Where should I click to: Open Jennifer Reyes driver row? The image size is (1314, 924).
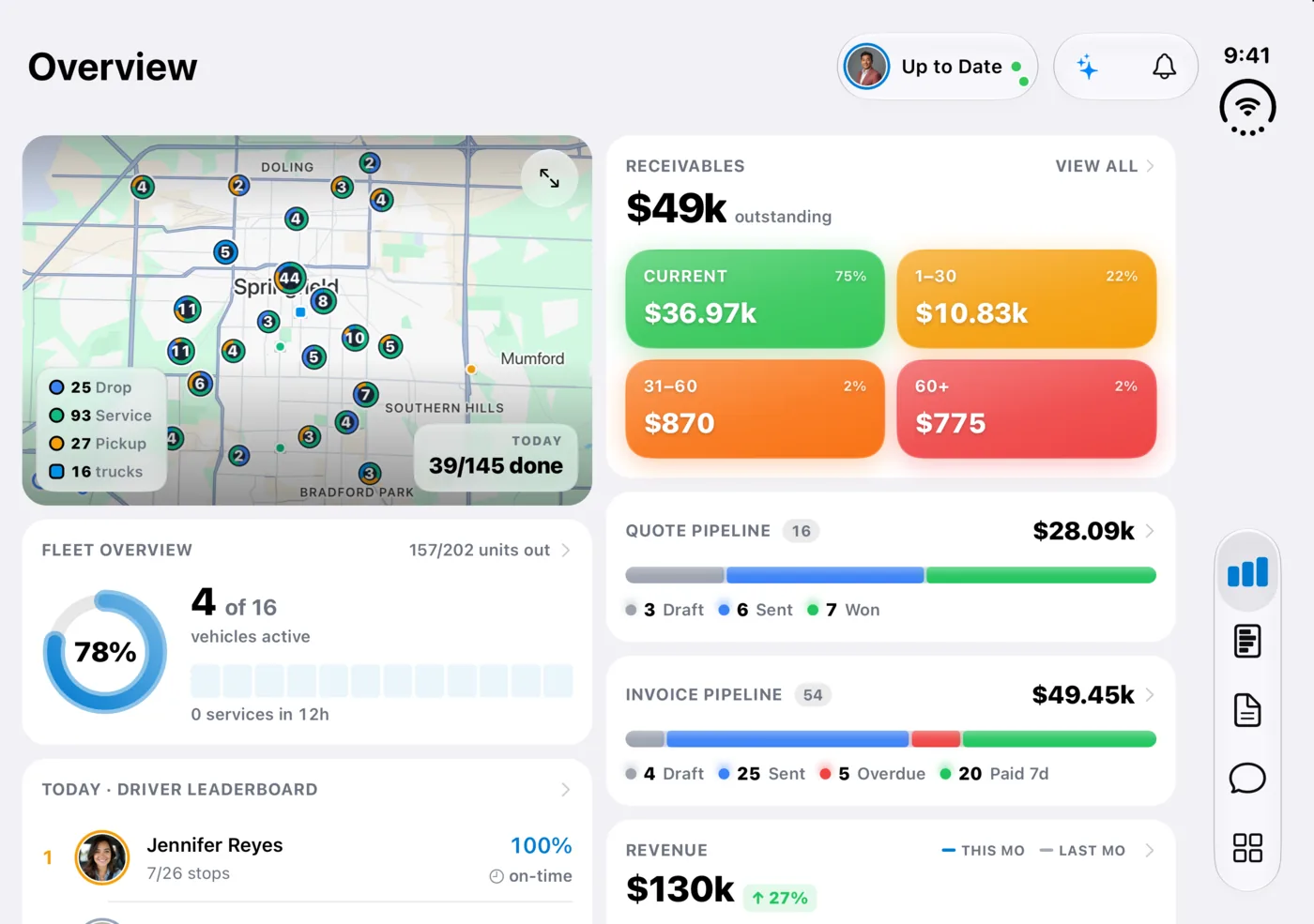(307, 858)
